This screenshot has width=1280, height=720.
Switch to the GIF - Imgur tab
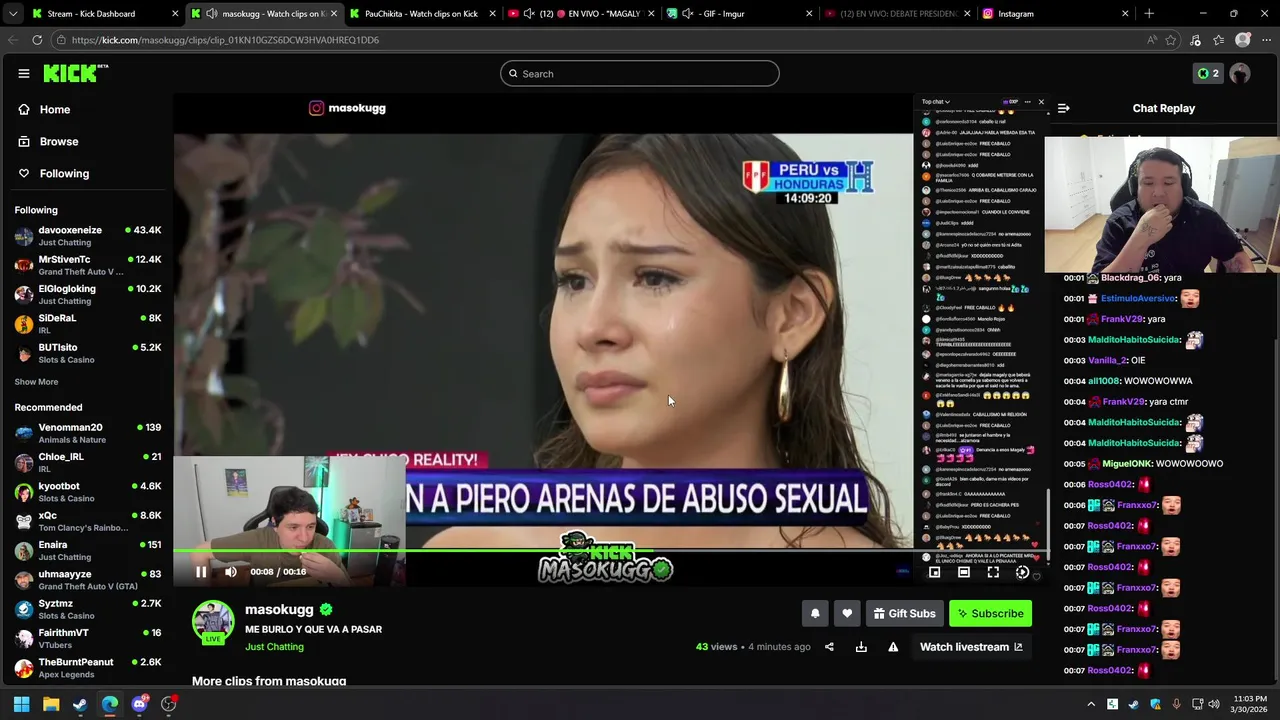coord(738,14)
